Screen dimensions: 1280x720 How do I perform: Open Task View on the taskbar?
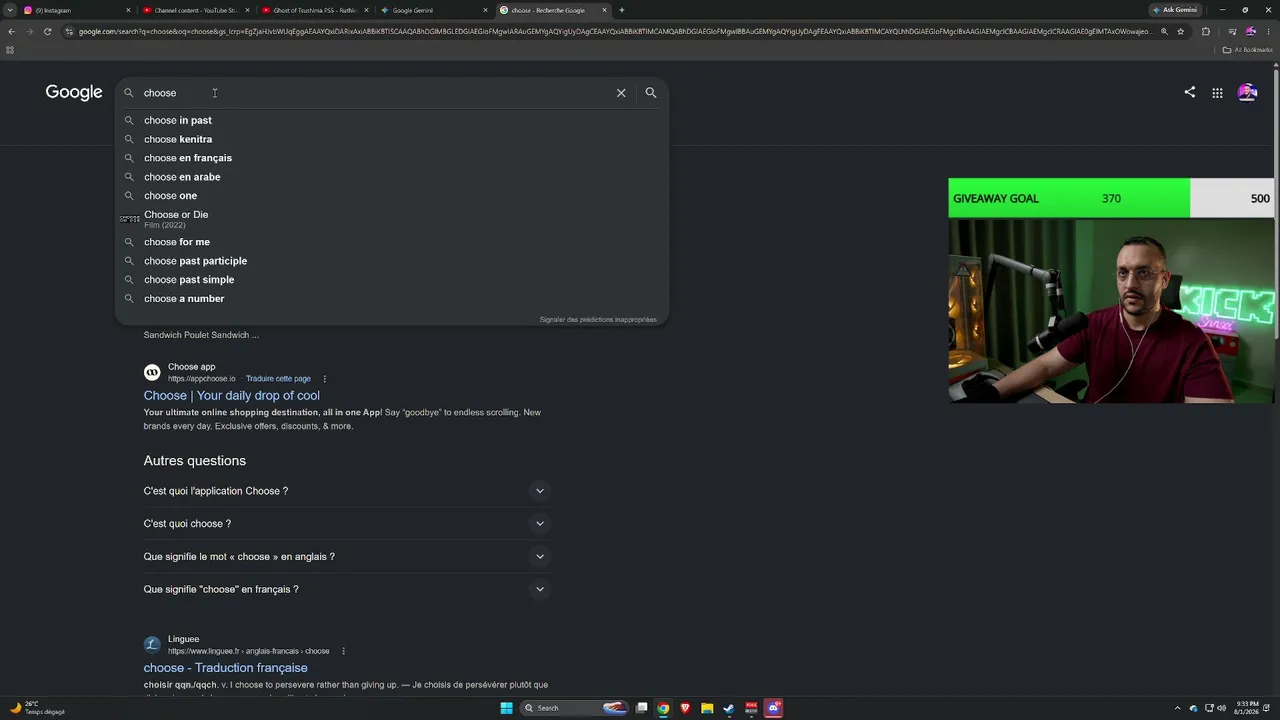[642, 708]
